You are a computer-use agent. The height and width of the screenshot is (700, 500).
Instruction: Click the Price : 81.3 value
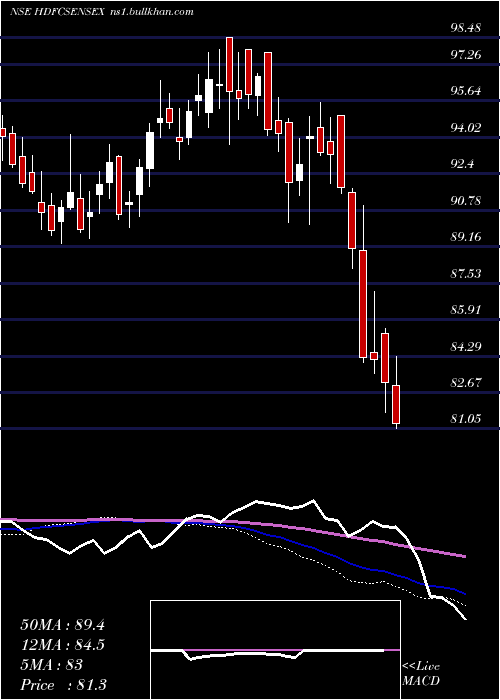pyautogui.click(x=63, y=685)
